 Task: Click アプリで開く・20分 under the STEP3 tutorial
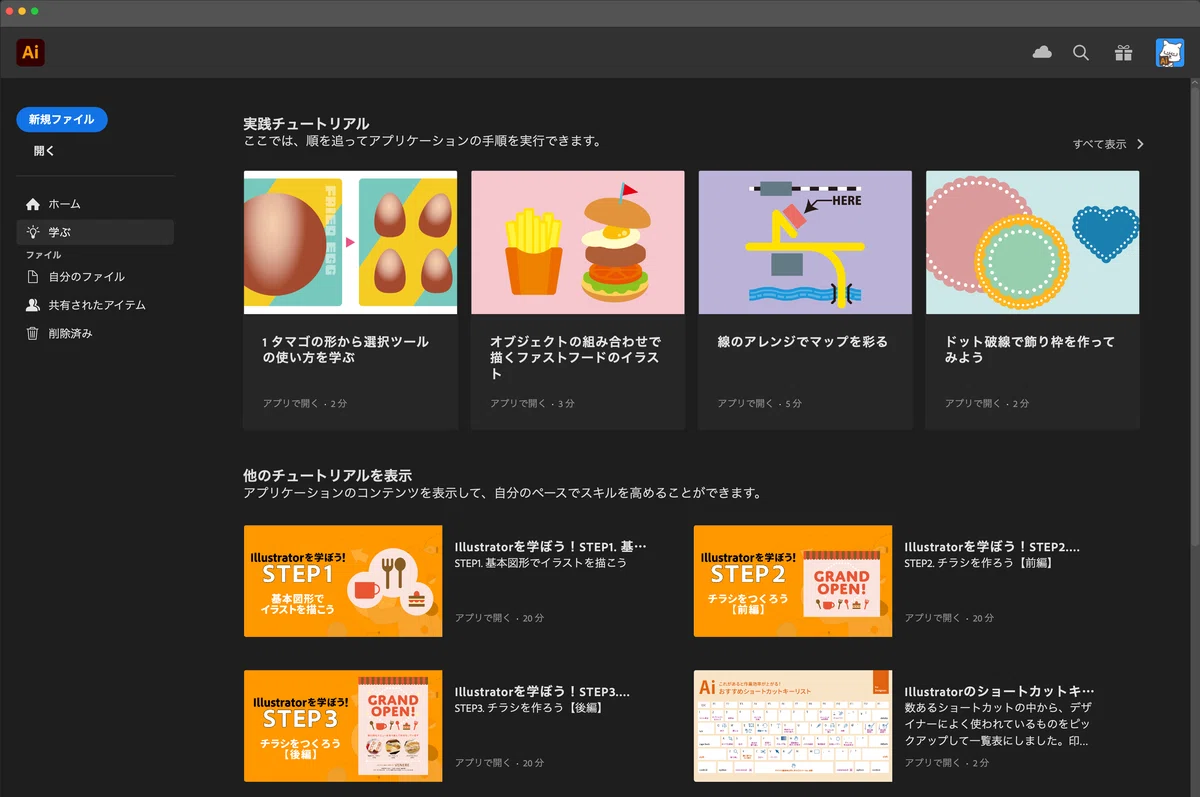click(499, 762)
